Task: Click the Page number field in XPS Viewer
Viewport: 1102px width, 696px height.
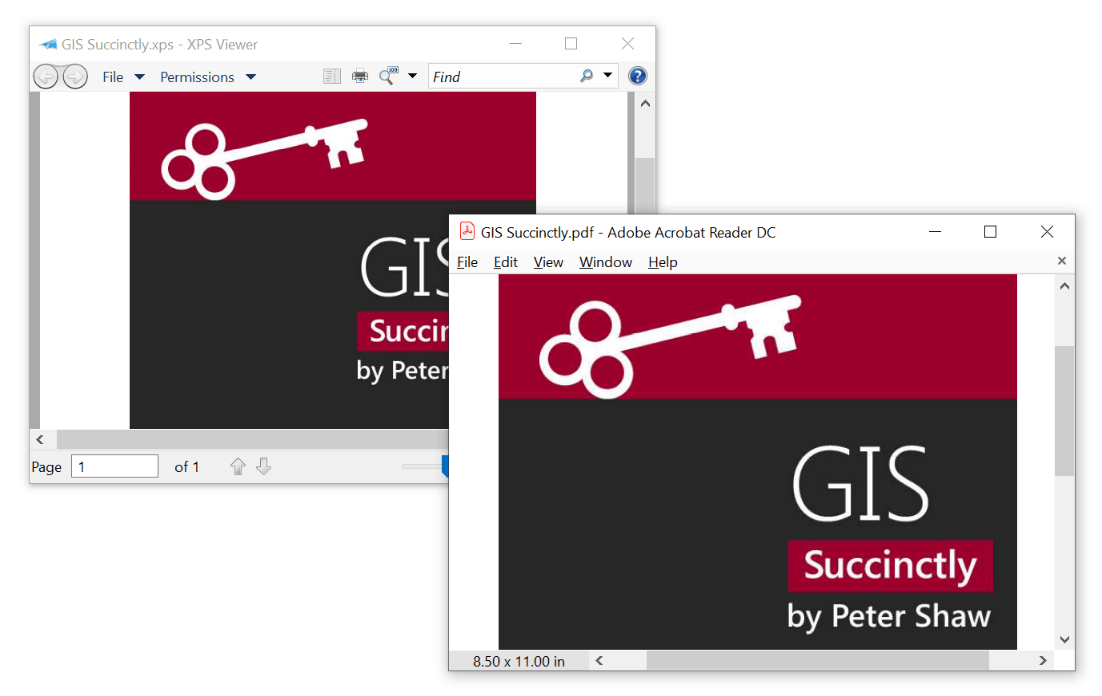Action: tap(115, 466)
